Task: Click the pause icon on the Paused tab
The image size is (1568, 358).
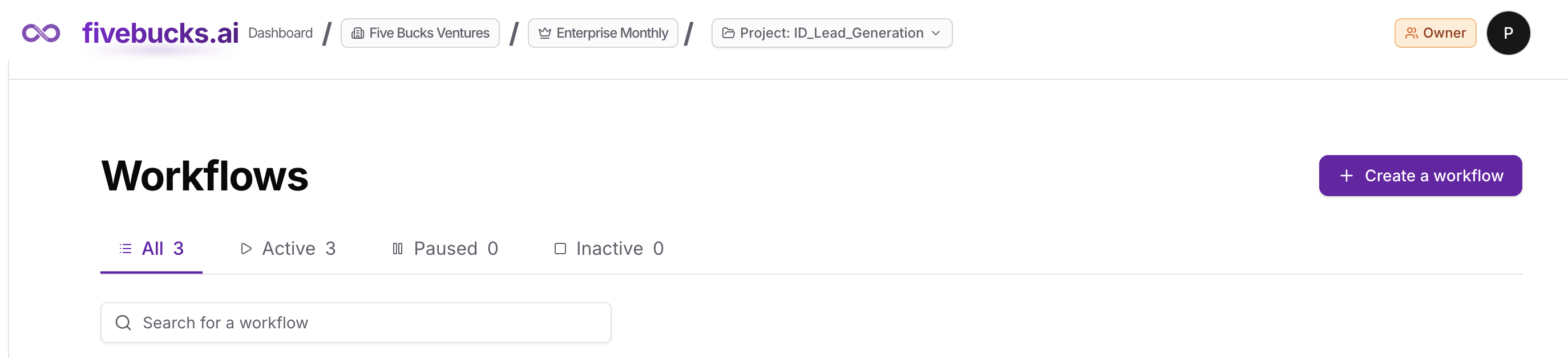Action: [x=398, y=249]
